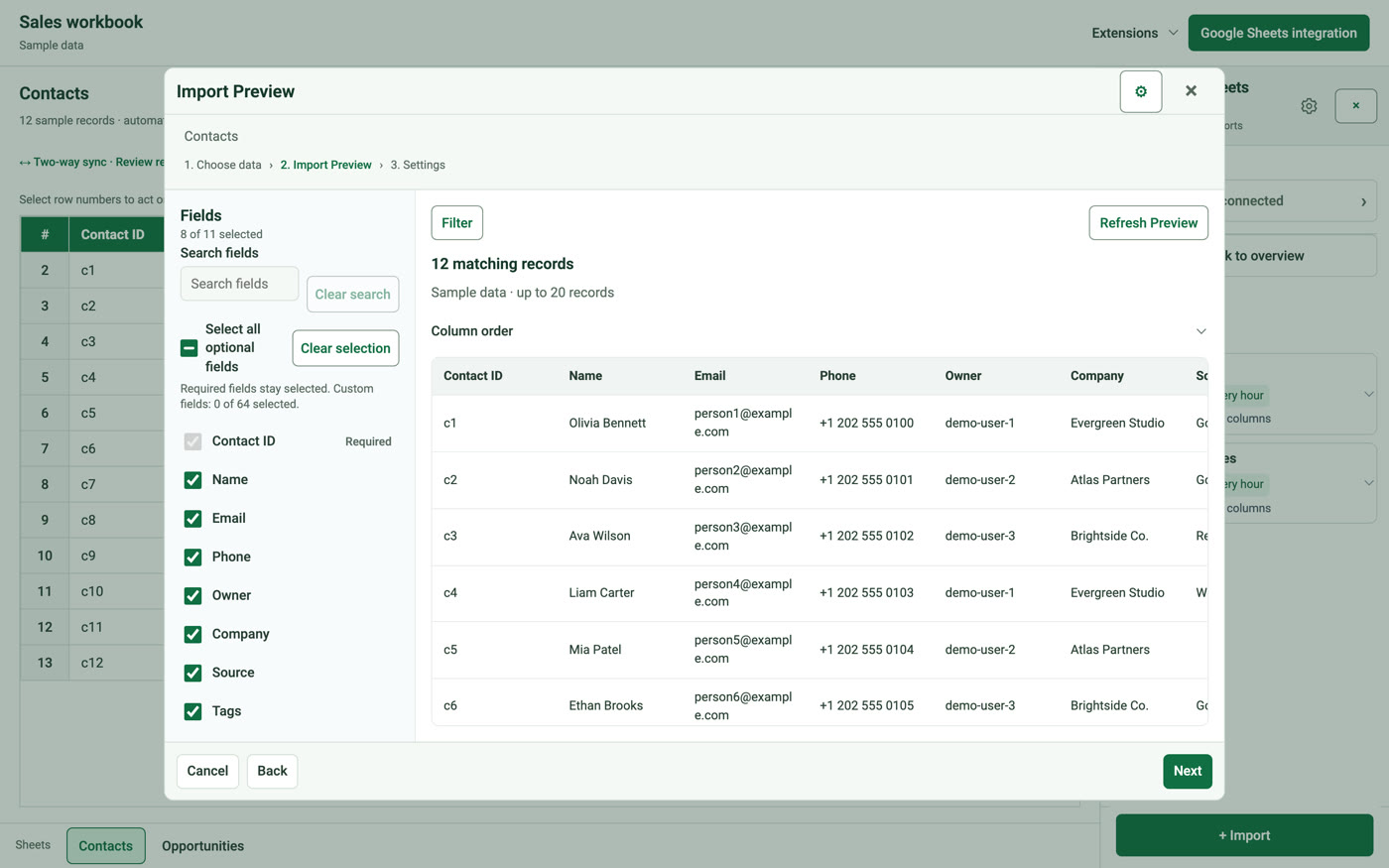Focus the Search fields input
Screen dimensions: 1389x868
[239, 284]
